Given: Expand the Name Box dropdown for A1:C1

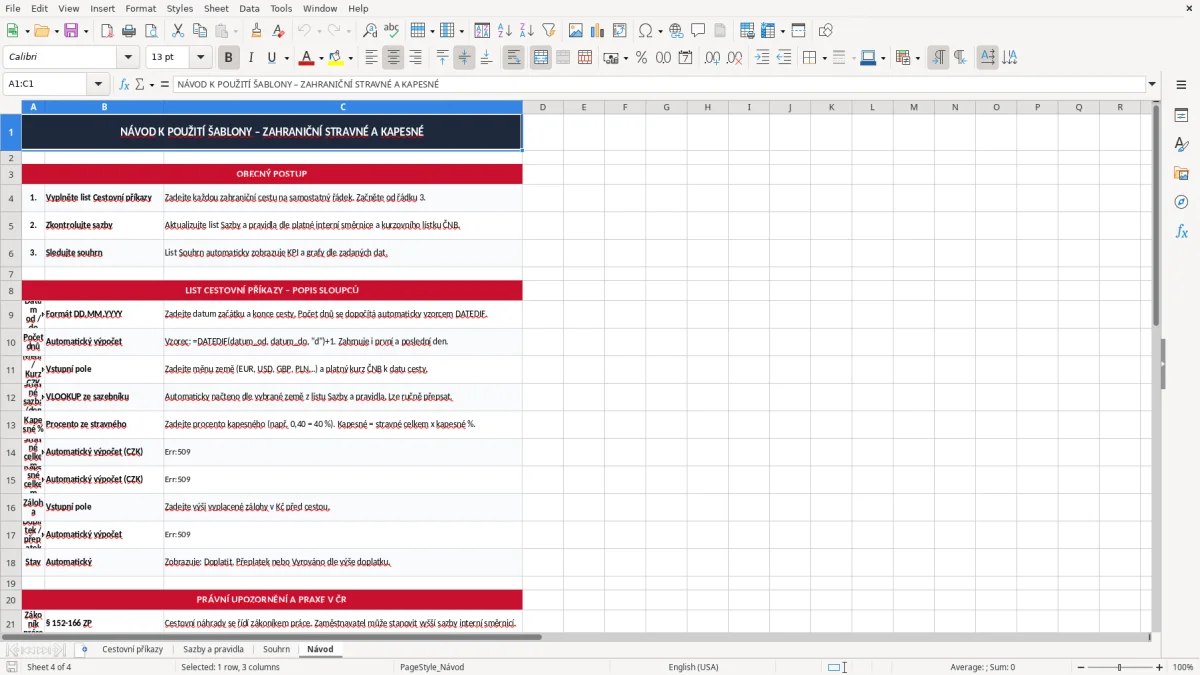Looking at the screenshot, I should pyautogui.click(x=98, y=84).
